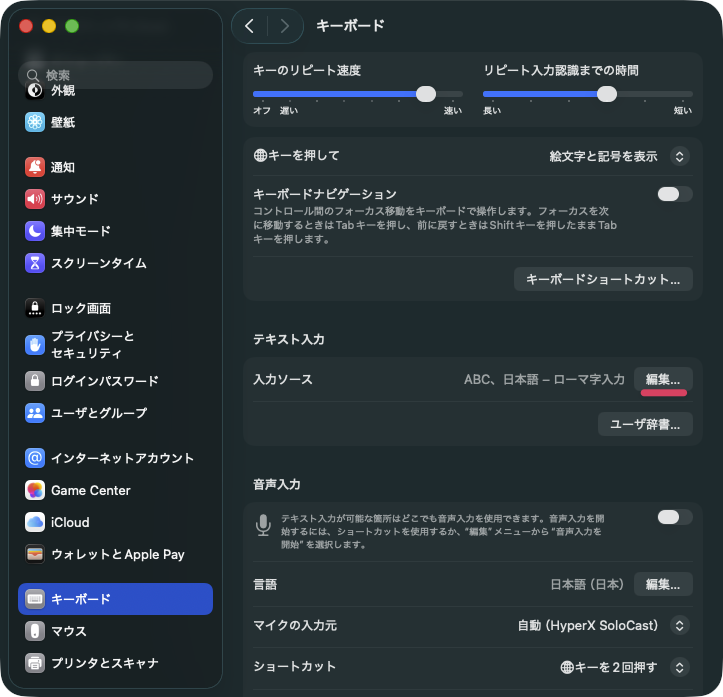The image size is (723, 697).
Task: Click ABC、日本語 – ローマ字入力 text
Action: (x=544, y=379)
